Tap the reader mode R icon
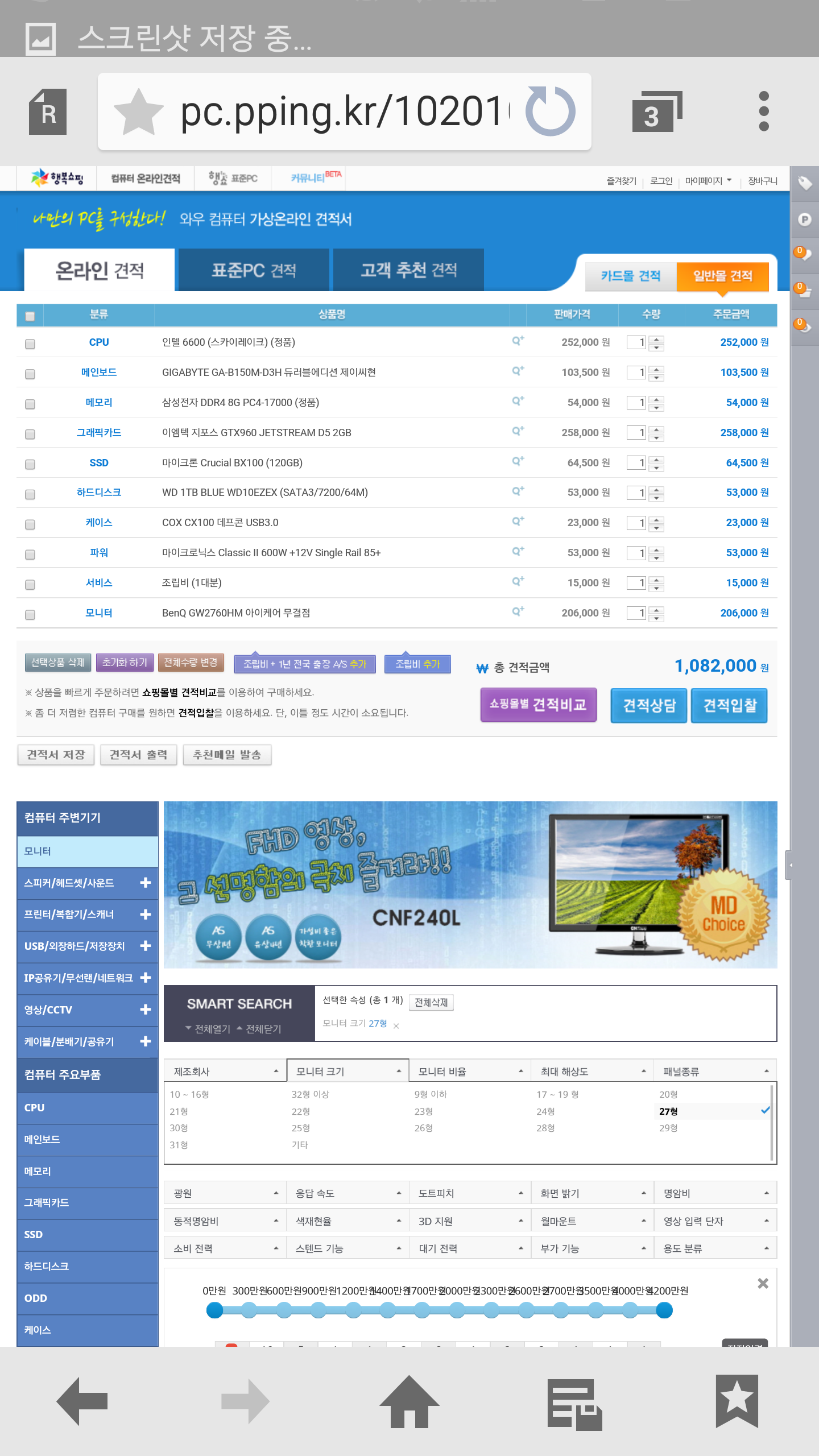 point(48,112)
